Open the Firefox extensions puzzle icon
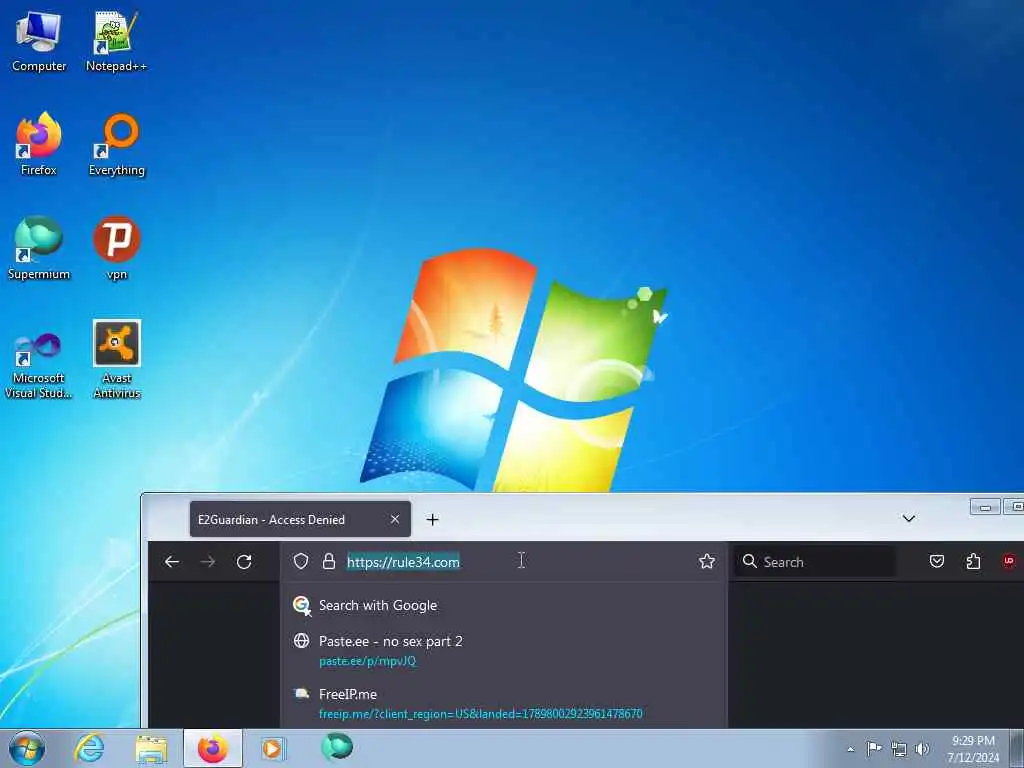The image size is (1024, 768). click(973, 562)
